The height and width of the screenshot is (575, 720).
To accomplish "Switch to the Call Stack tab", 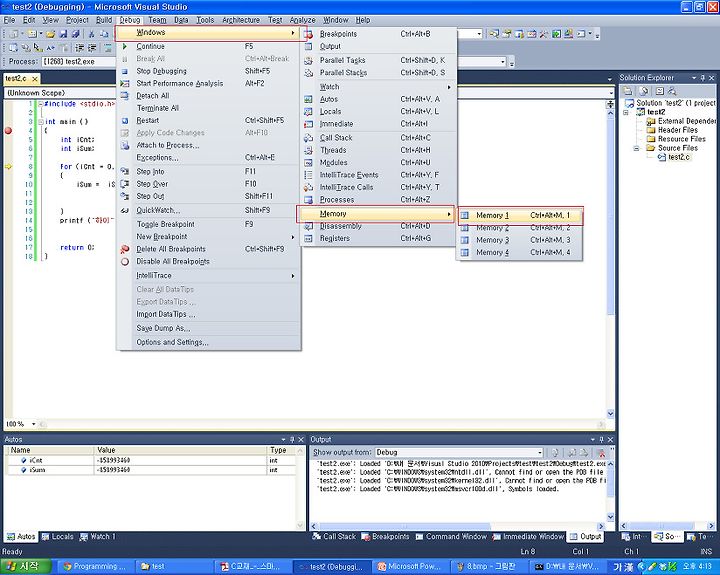I will click(x=334, y=536).
